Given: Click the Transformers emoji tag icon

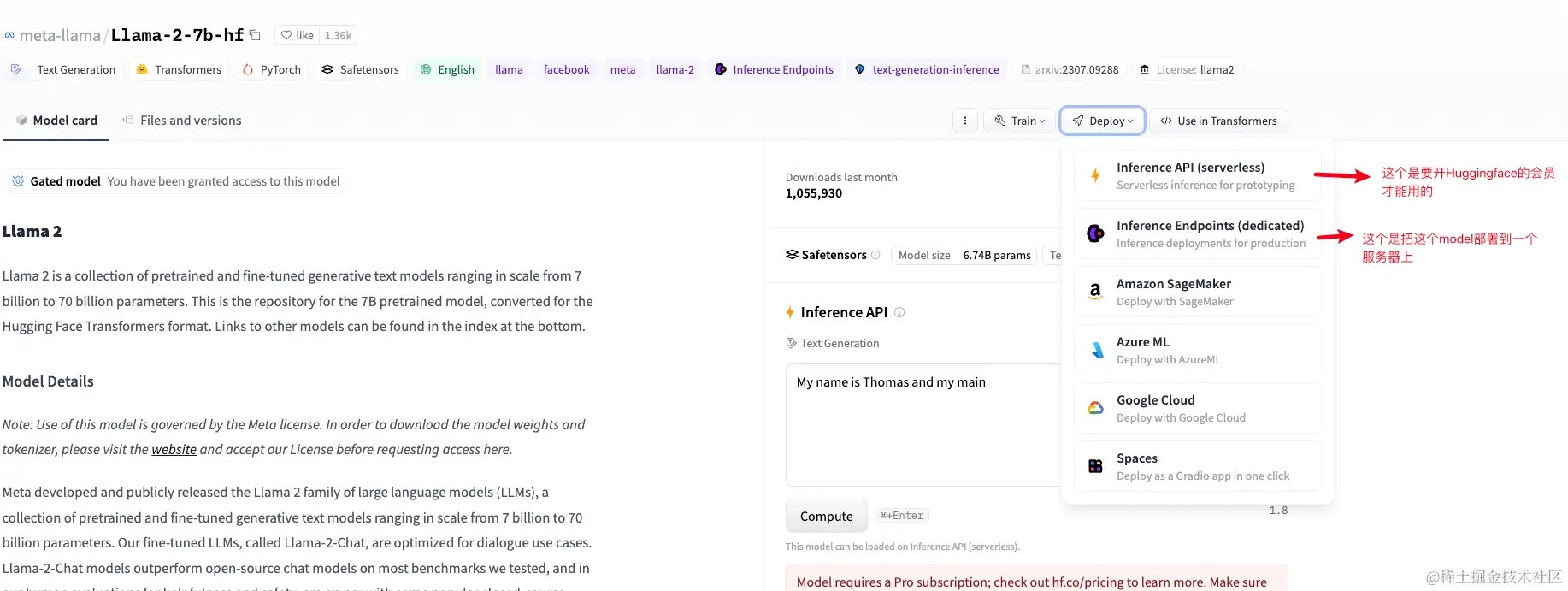Looking at the screenshot, I should click(x=142, y=69).
